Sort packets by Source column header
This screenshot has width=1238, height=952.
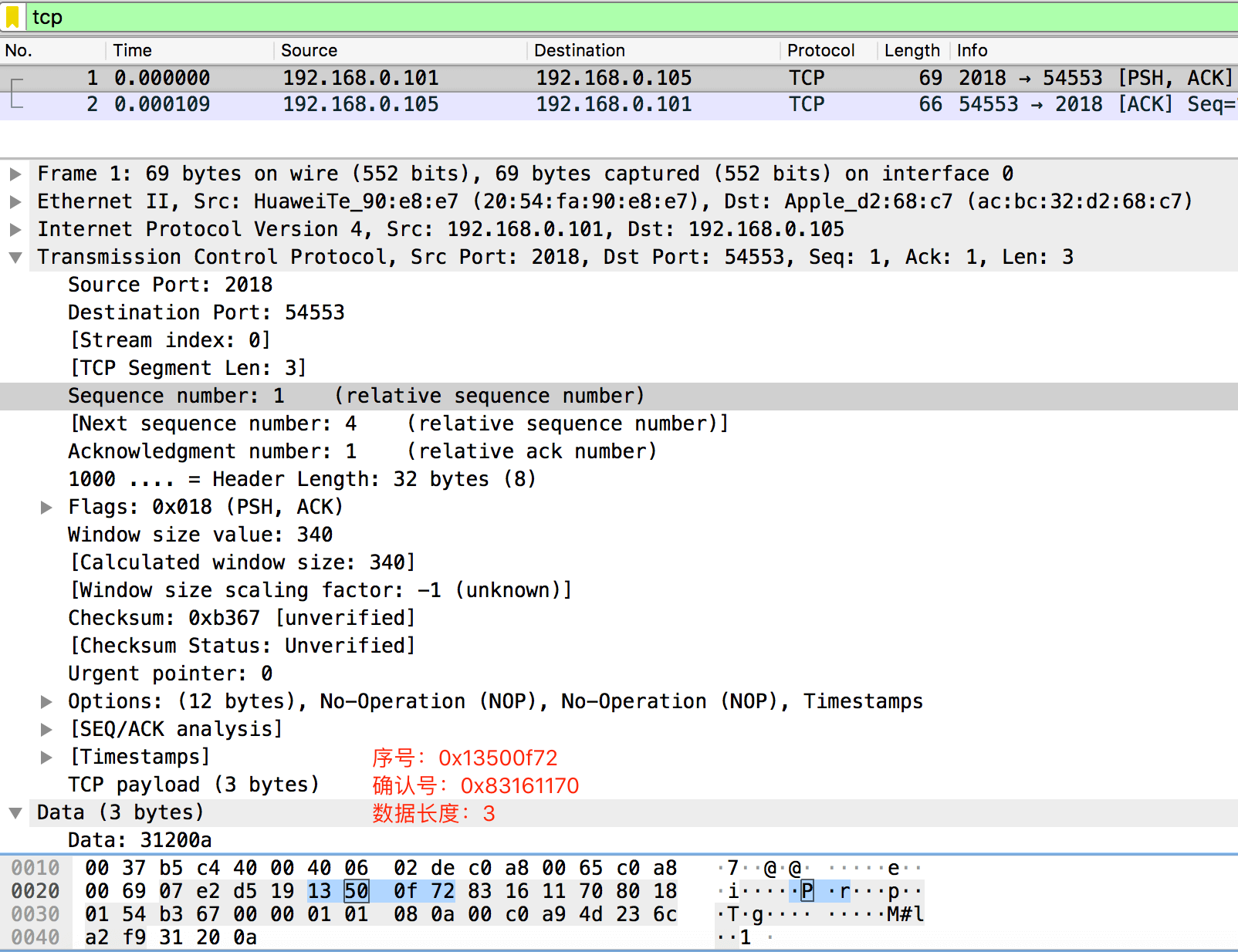(x=309, y=51)
